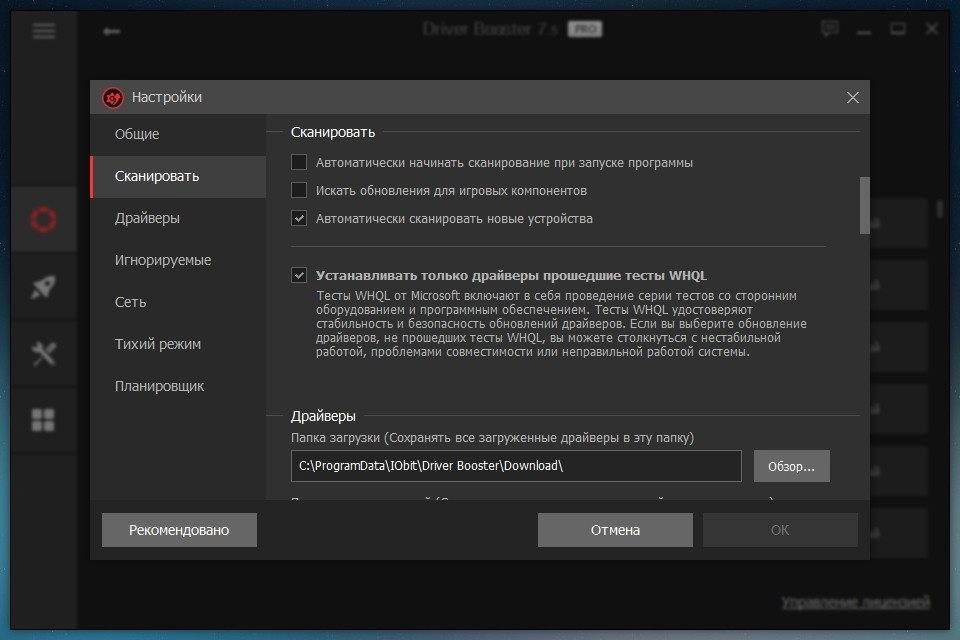The width and height of the screenshot is (960, 640).
Task: Click the red gear icon beside Настройки
Action: tap(113, 97)
